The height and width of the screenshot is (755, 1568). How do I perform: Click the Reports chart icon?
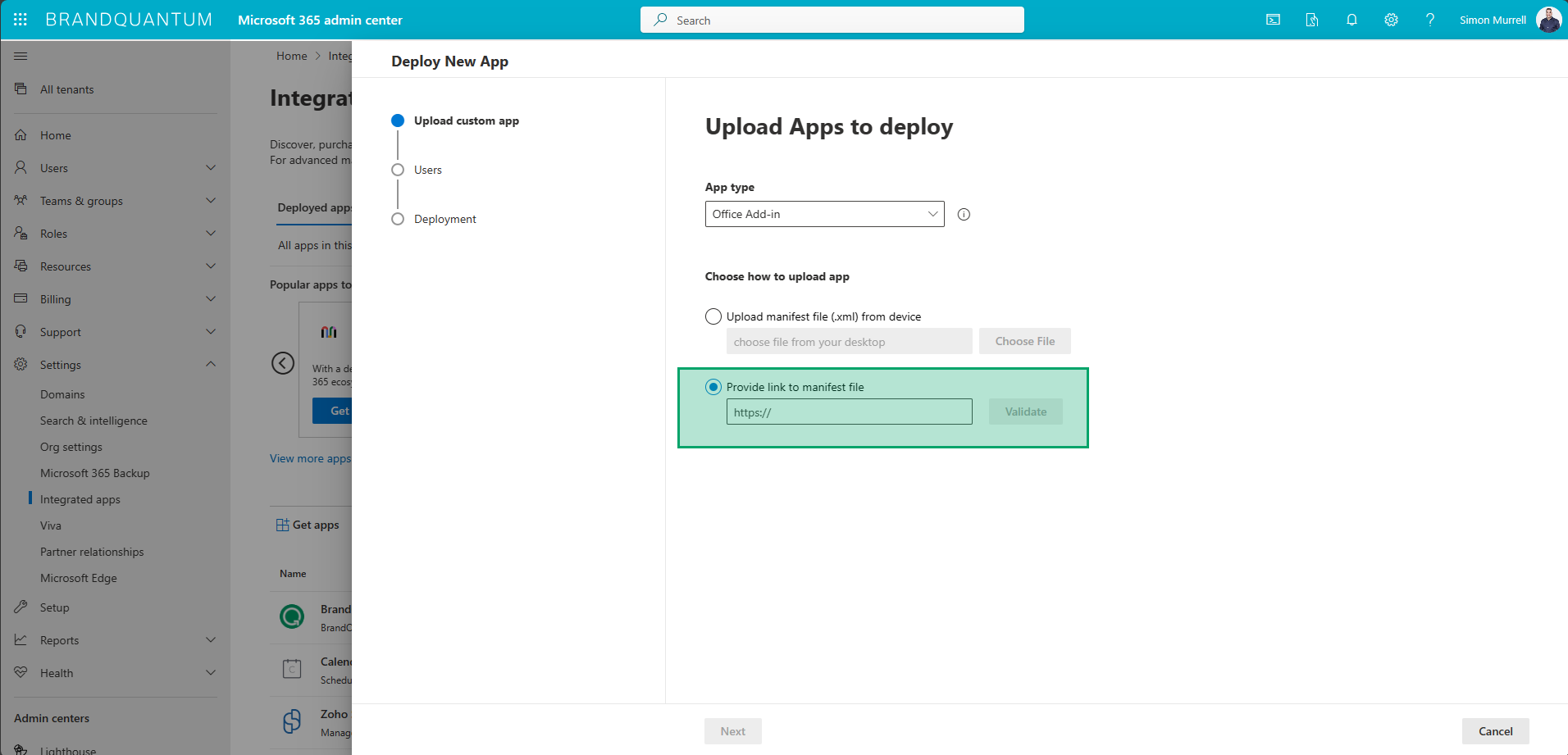click(x=21, y=639)
